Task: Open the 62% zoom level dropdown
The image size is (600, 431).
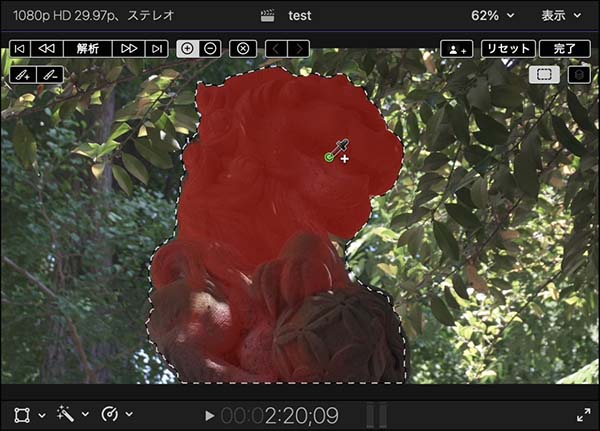Action: [493, 16]
